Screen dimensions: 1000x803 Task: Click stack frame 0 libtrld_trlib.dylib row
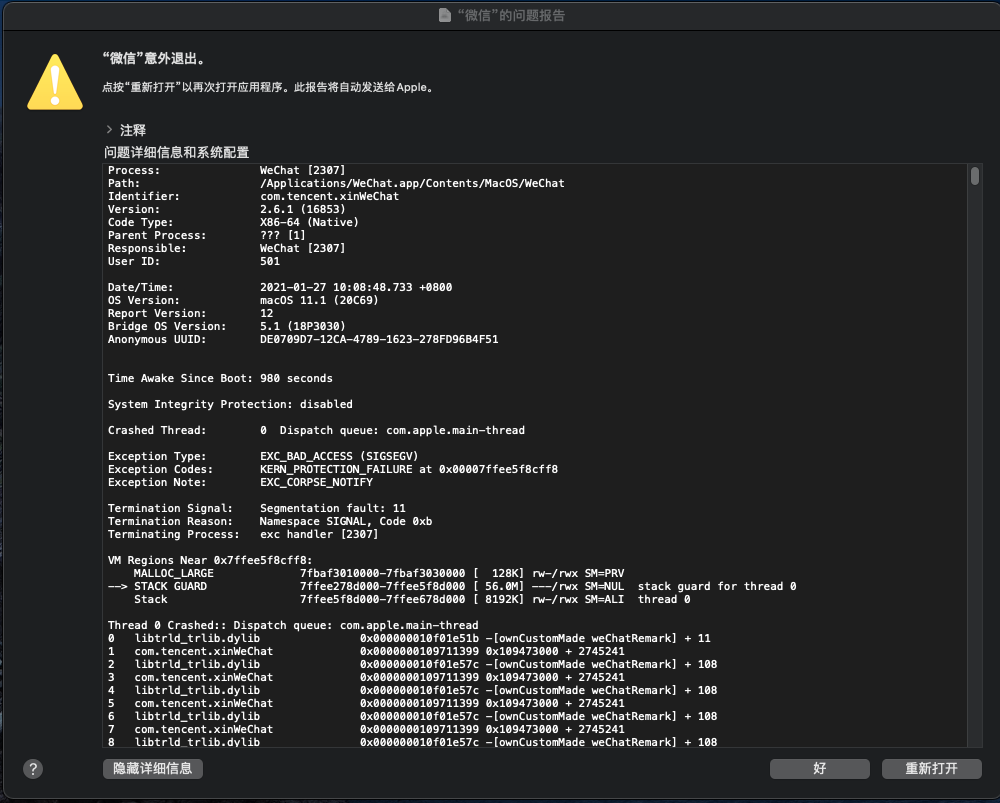point(409,638)
